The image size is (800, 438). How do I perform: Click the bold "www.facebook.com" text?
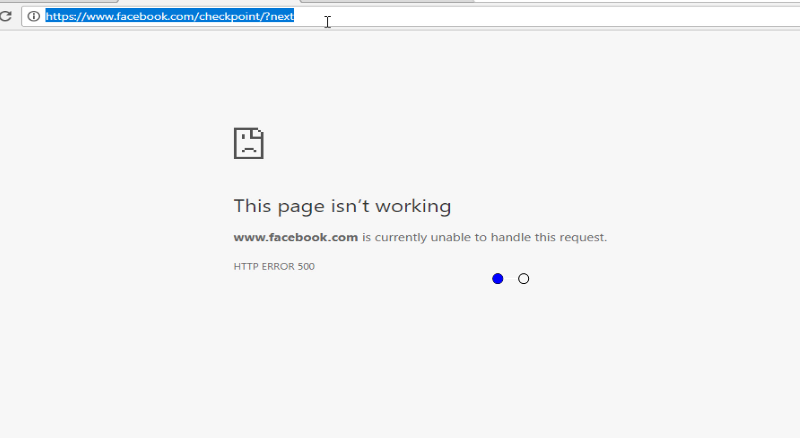coord(296,237)
